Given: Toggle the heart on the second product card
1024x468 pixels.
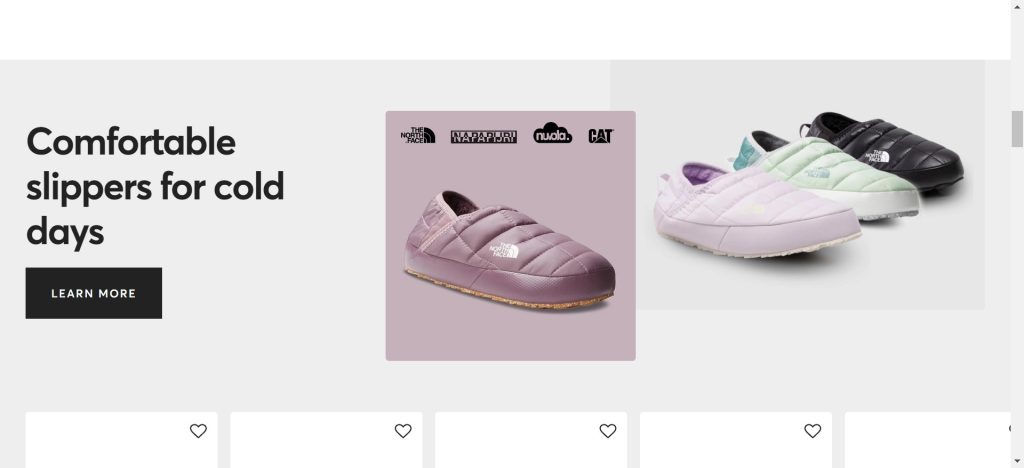Looking at the screenshot, I should 403,431.
